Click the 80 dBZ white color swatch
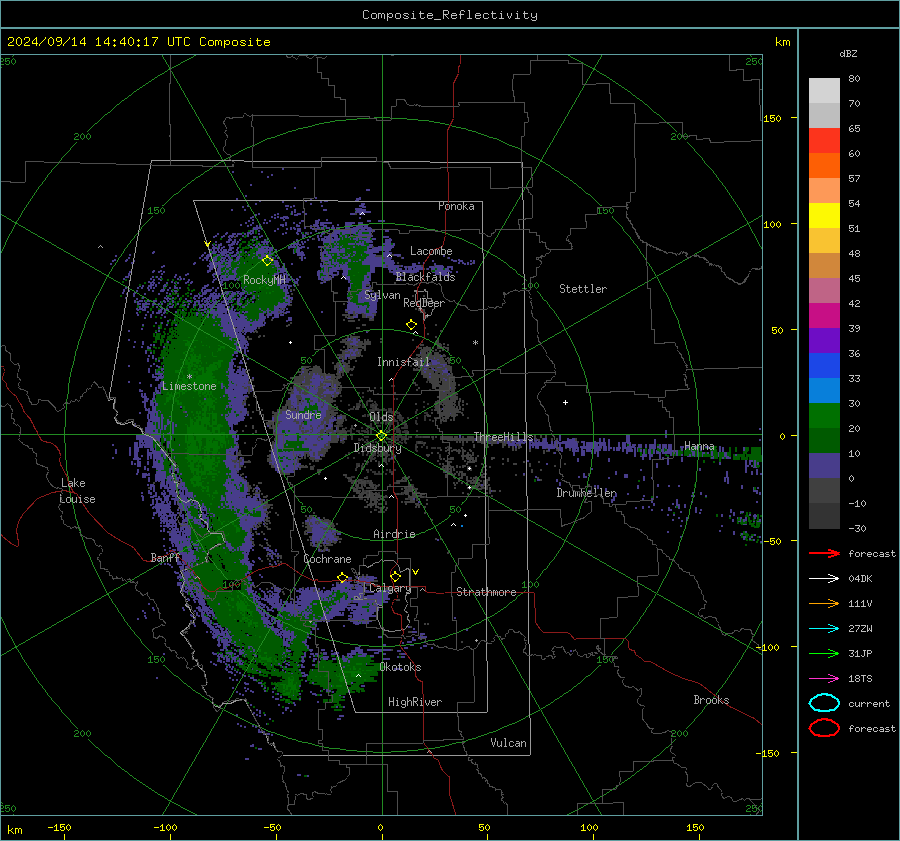This screenshot has width=900, height=841. (x=824, y=90)
